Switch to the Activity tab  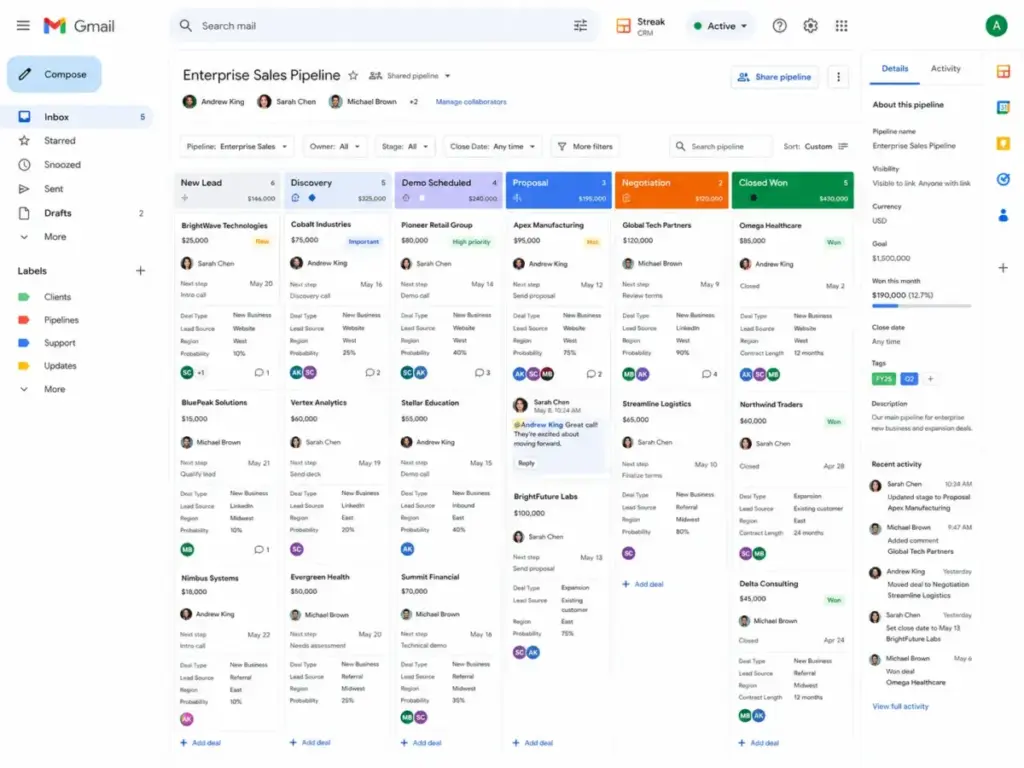pos(945,69)
